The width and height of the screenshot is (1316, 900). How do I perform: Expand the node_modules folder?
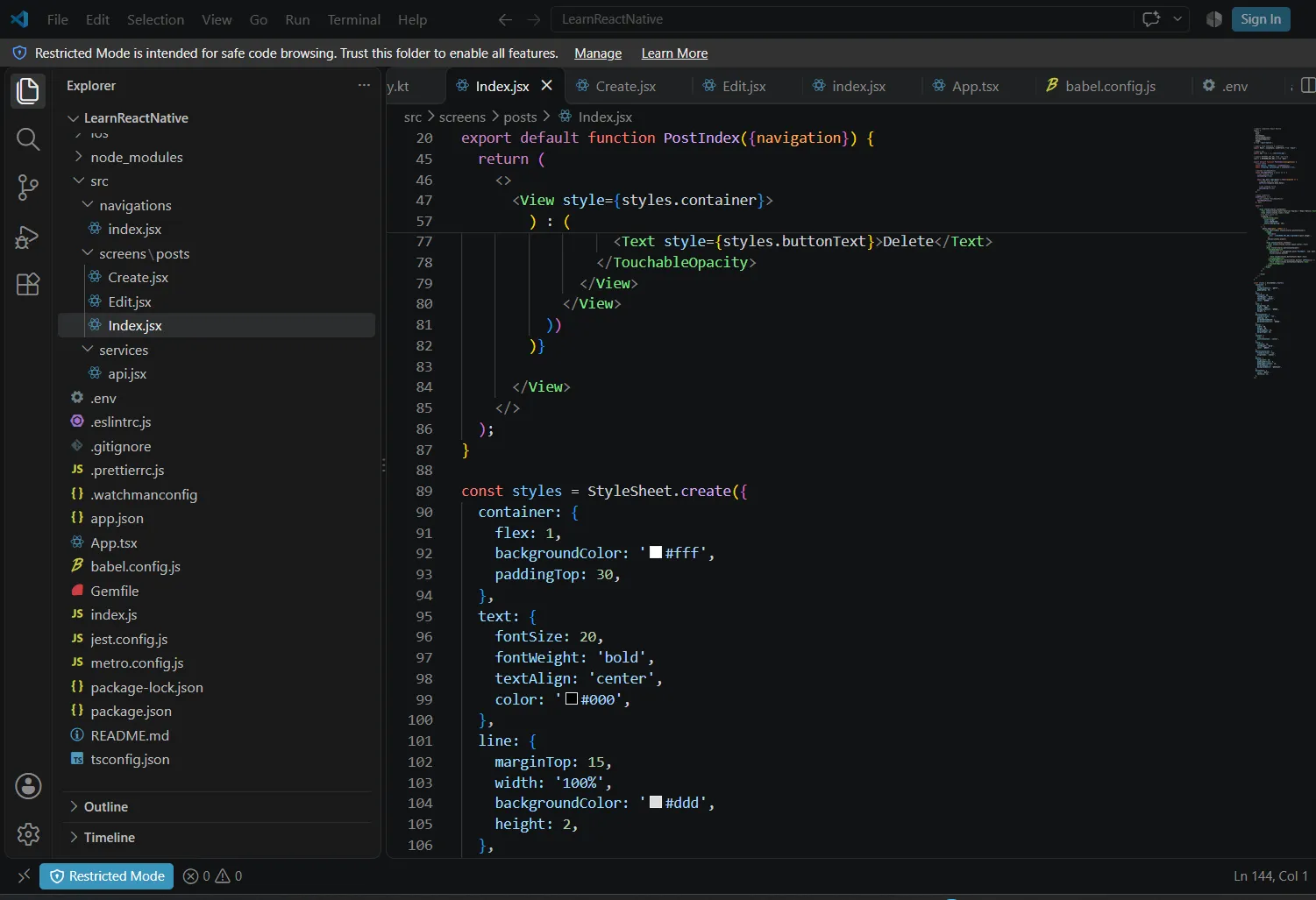pos(79,157)
